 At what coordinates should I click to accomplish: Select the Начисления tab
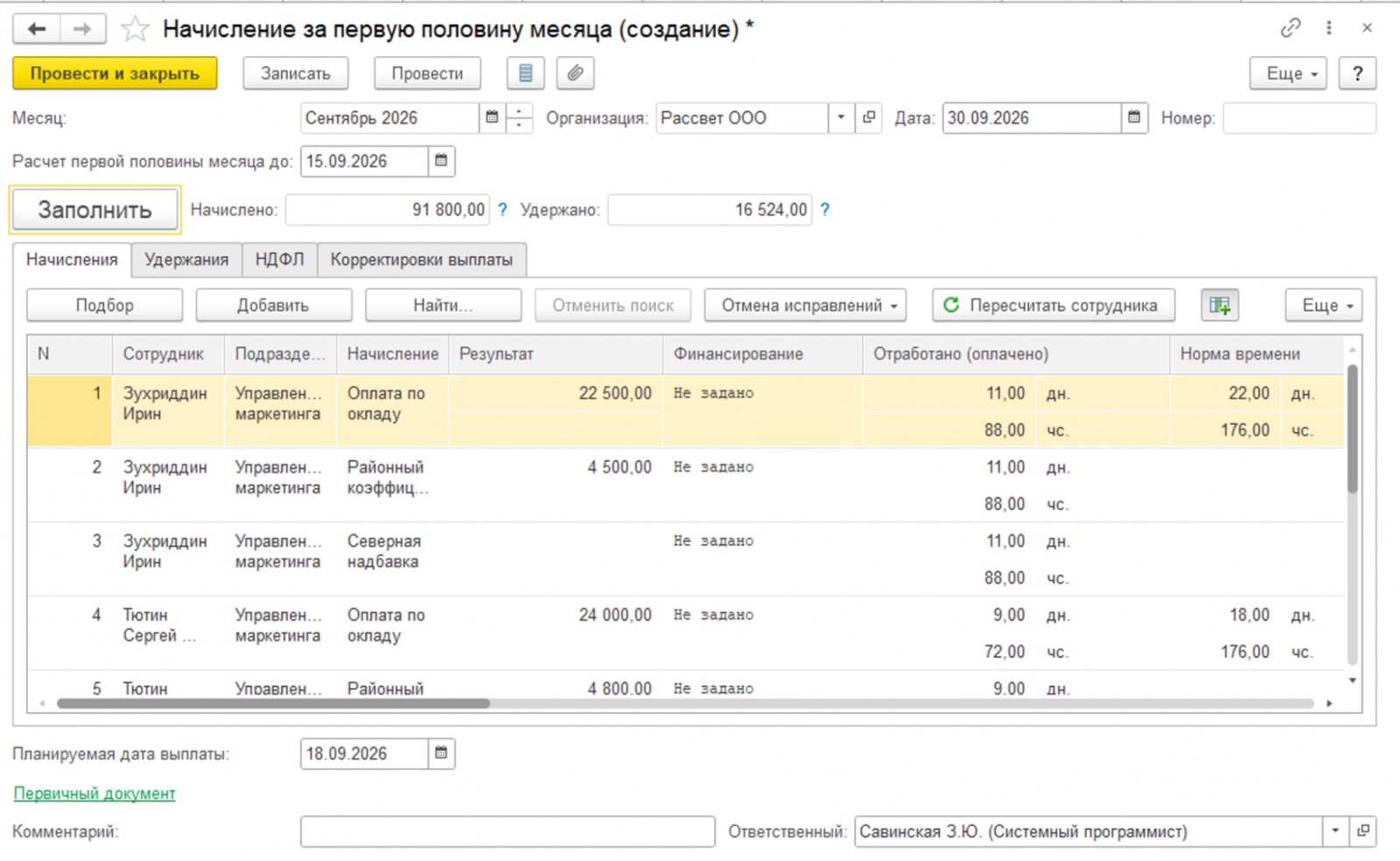point(72,260)
